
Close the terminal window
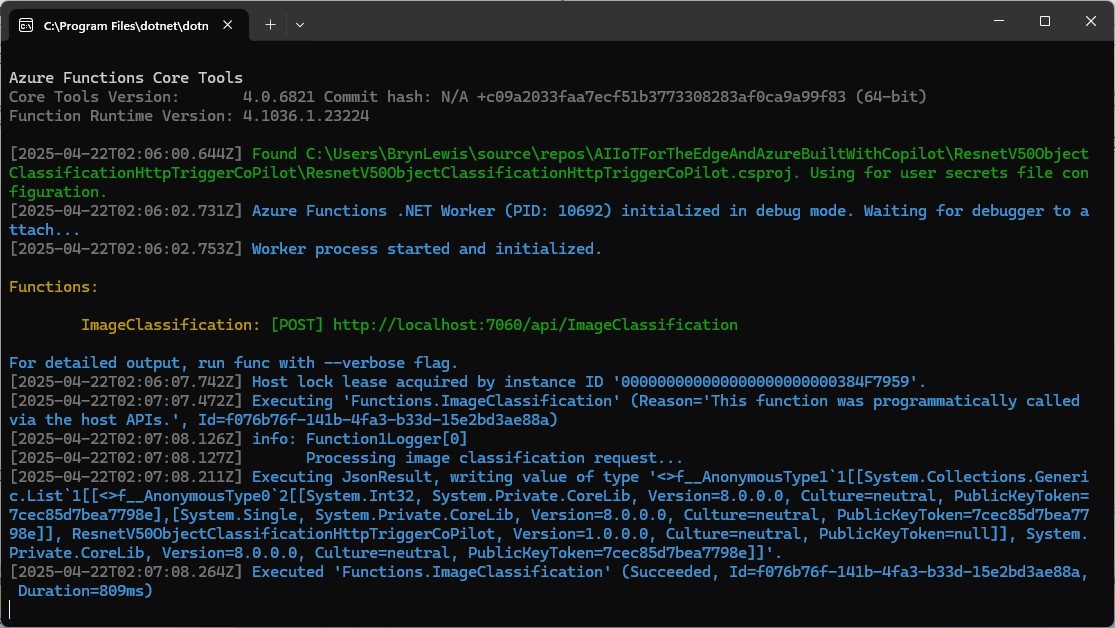(1088, 21)
